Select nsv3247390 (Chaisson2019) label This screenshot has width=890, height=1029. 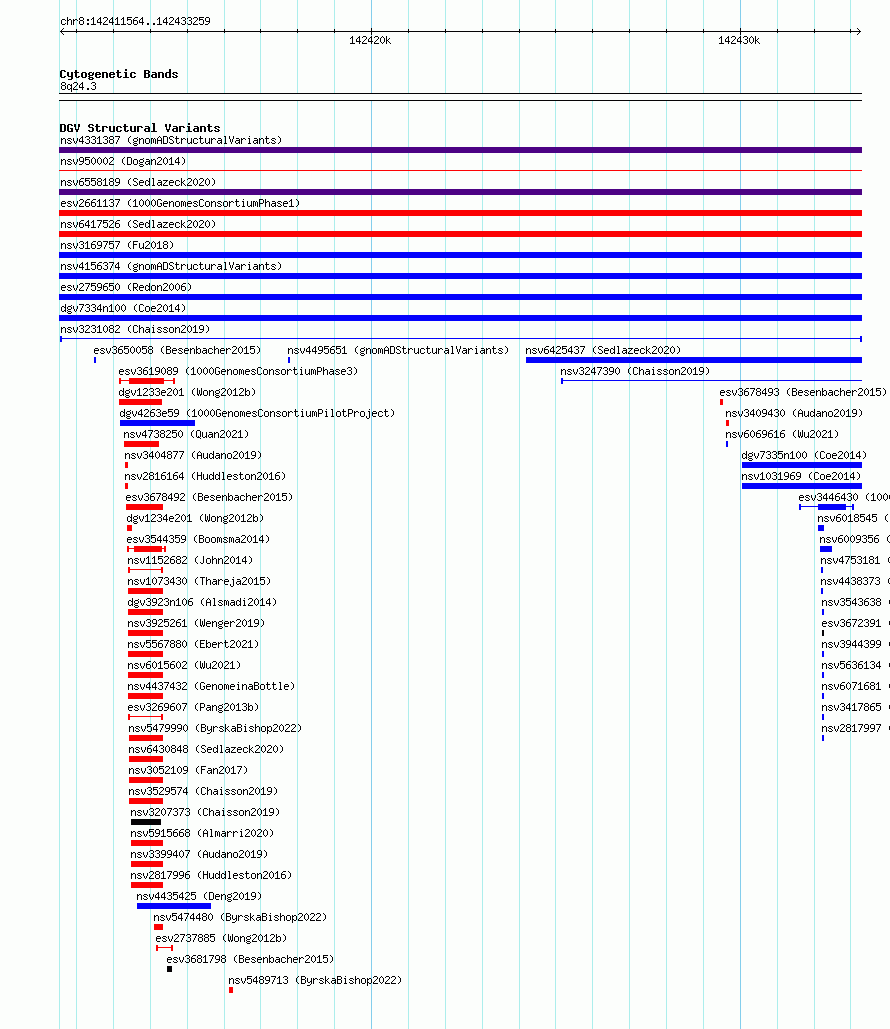pyautogui.click(x=635, y=371)
